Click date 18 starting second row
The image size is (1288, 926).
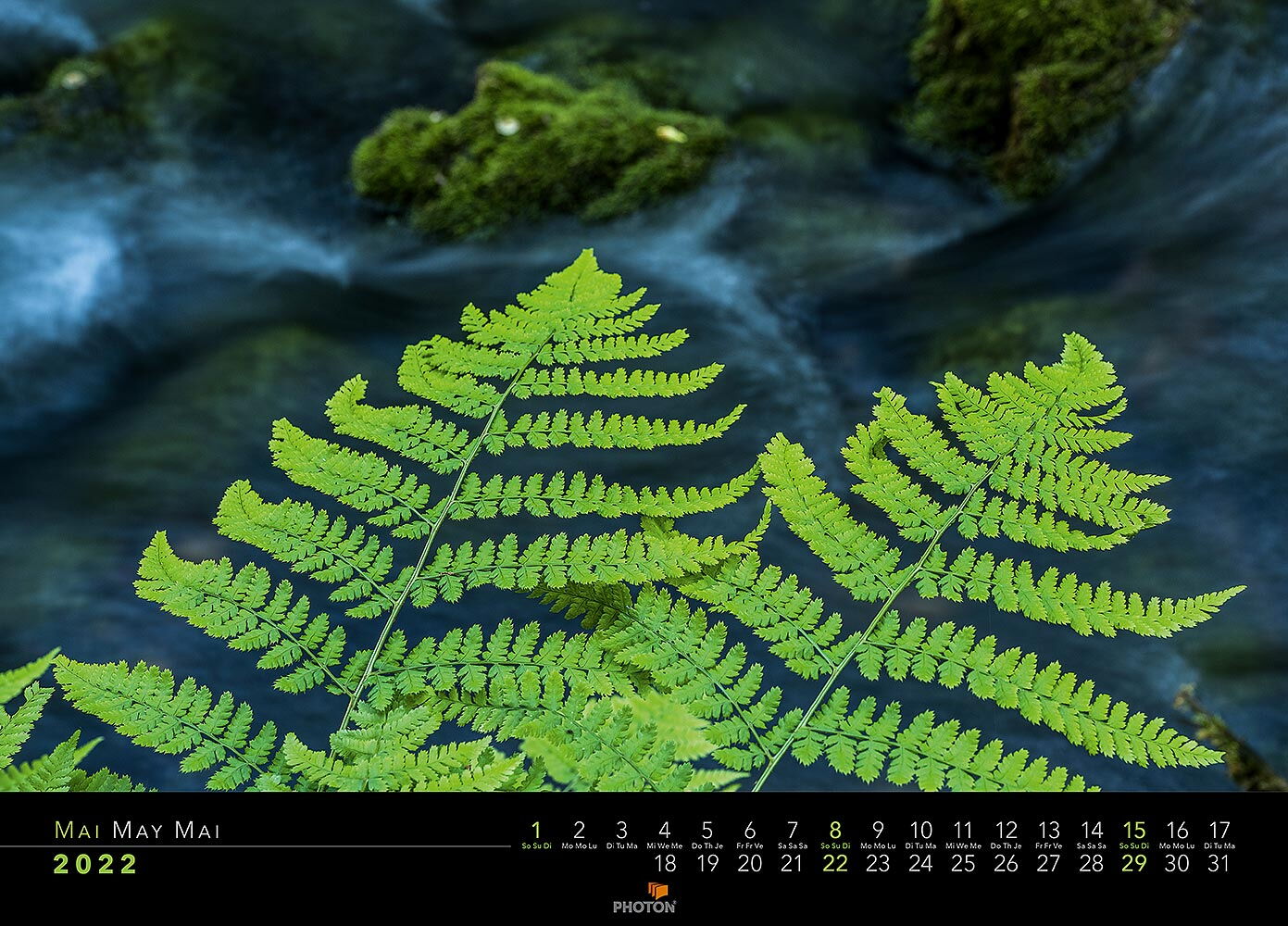click(665, 864)
